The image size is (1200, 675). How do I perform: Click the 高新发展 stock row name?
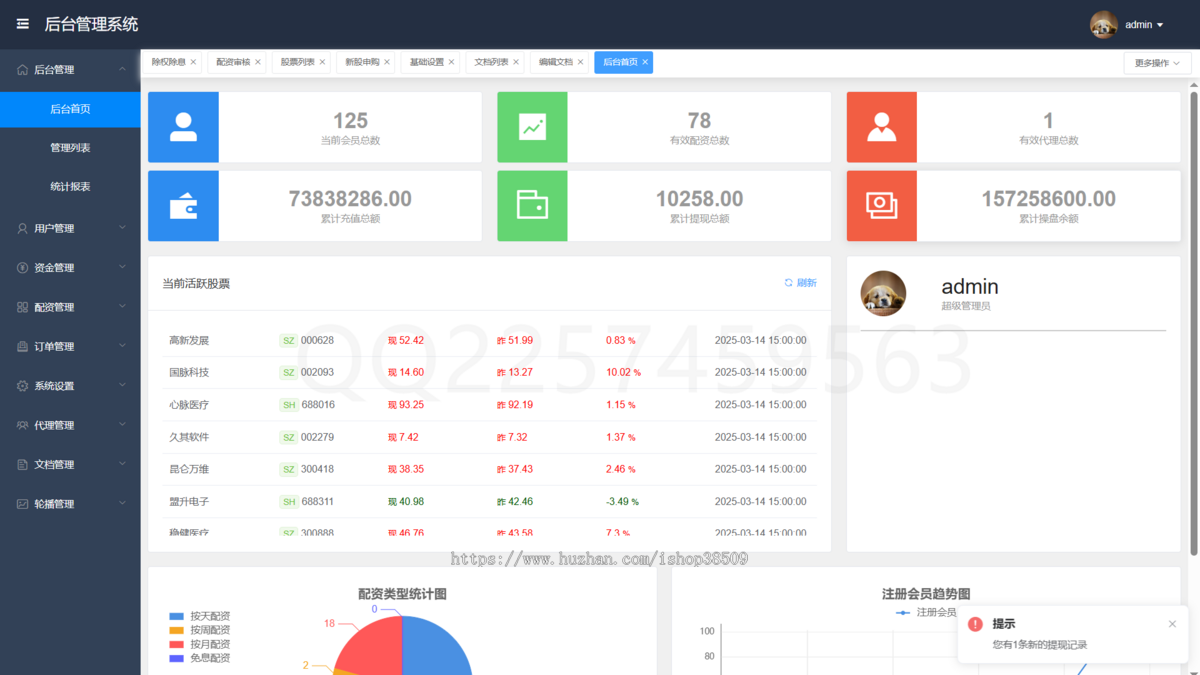(189, 340)
